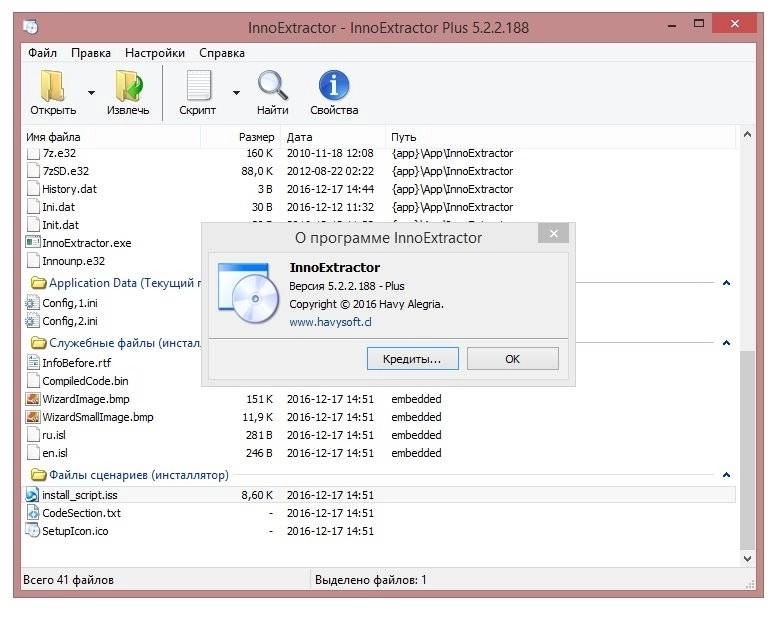Click the Innounp.e32 file icon
The width and height of the screenshot is (781, 617).
tap(33, 261)
